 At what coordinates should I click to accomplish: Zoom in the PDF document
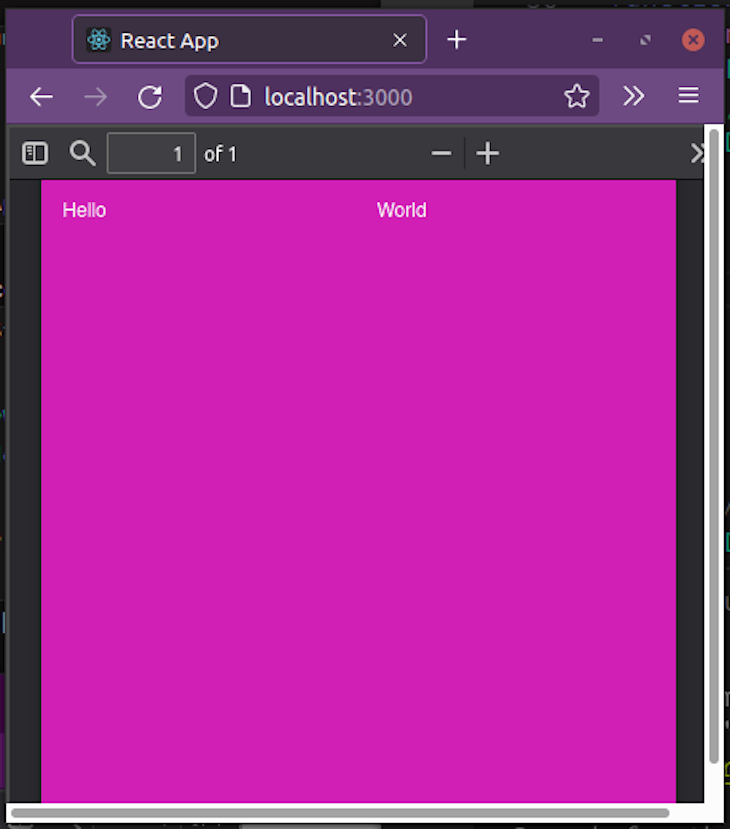click(x=487, y=153)
